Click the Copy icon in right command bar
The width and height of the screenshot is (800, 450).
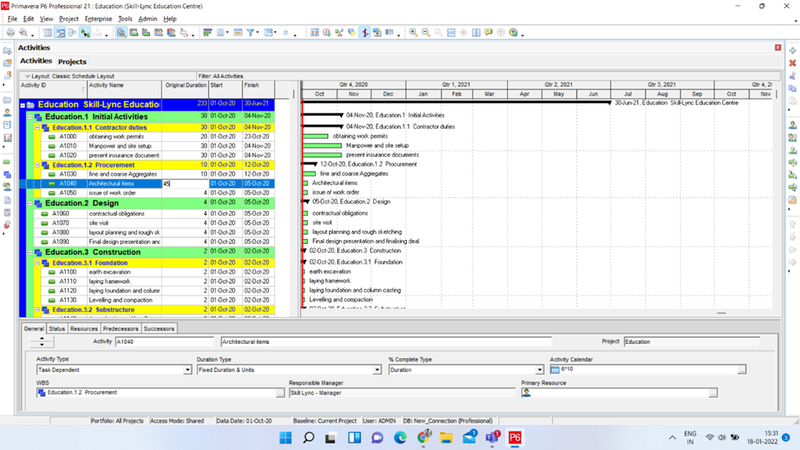(x=792, y=88)
